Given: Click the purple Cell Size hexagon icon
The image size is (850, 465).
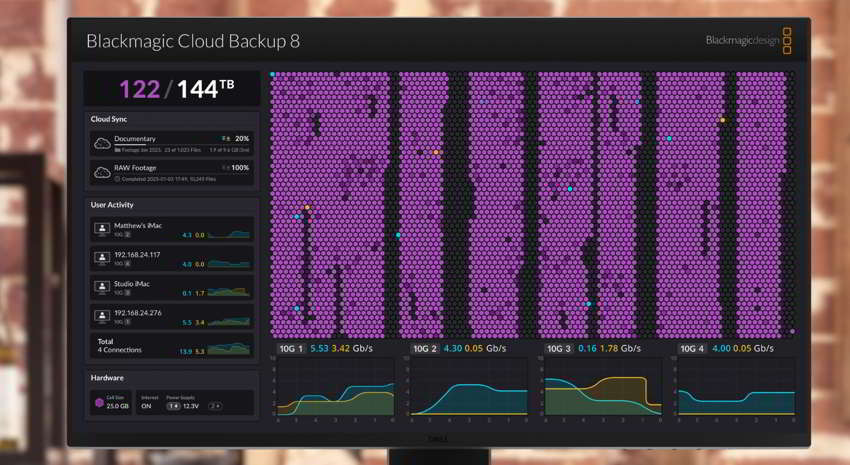Looking at the screenshot, I should (99, 402).
